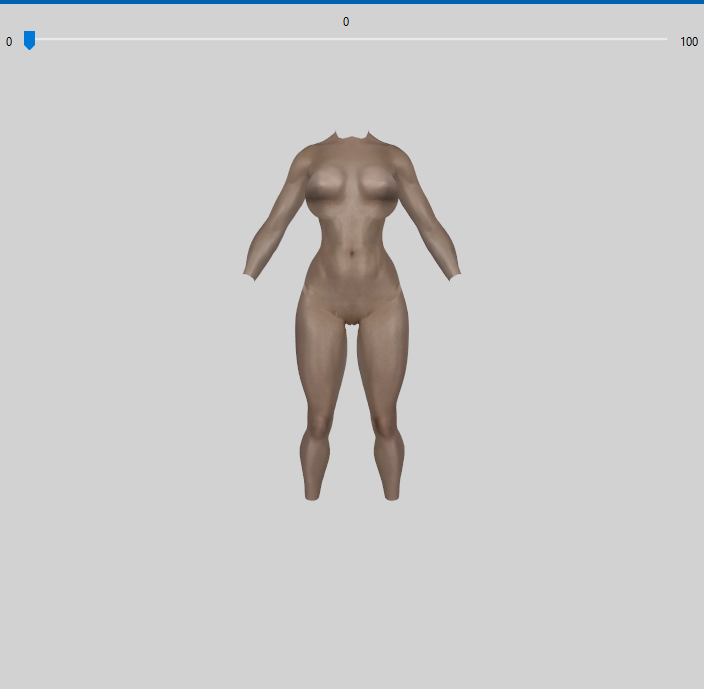Image resolution: width=704 pixels, height=689 pixels.
Task: Click the slider track near its midpoint
Action: pyautogui.click(x=346, y=39)
